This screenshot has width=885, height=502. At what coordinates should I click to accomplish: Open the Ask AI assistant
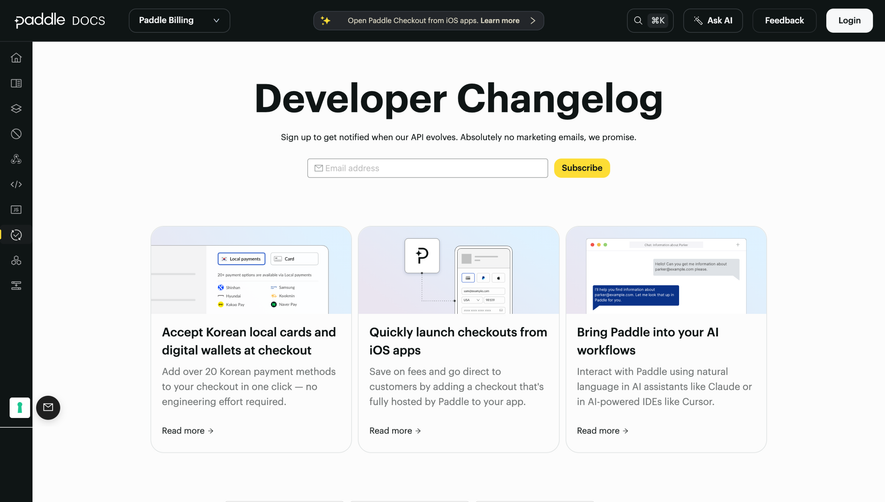tap(713, 20)
